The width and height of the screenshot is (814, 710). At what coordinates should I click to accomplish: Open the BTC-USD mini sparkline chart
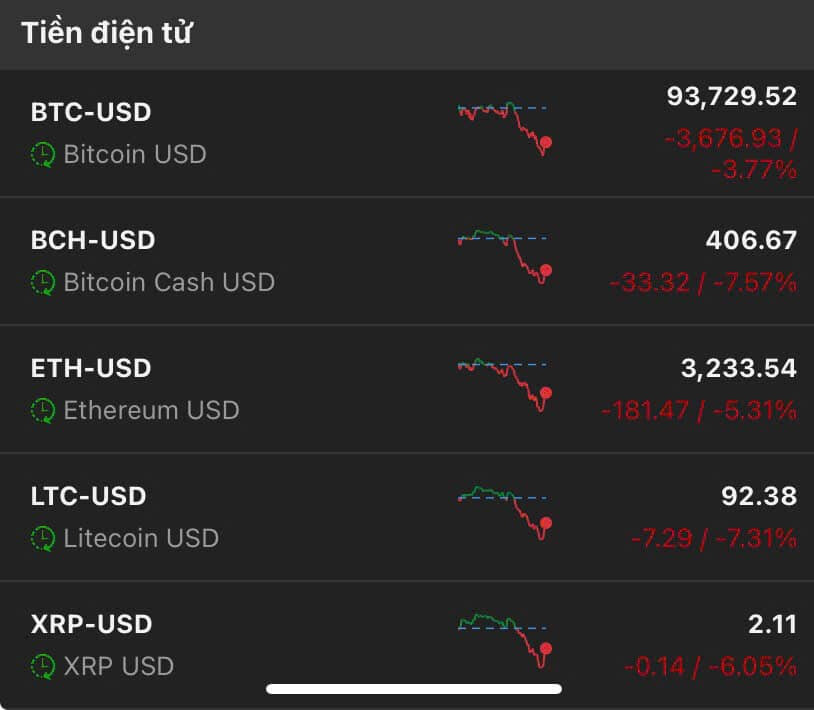pyautogui.click(x=503, y=127)
